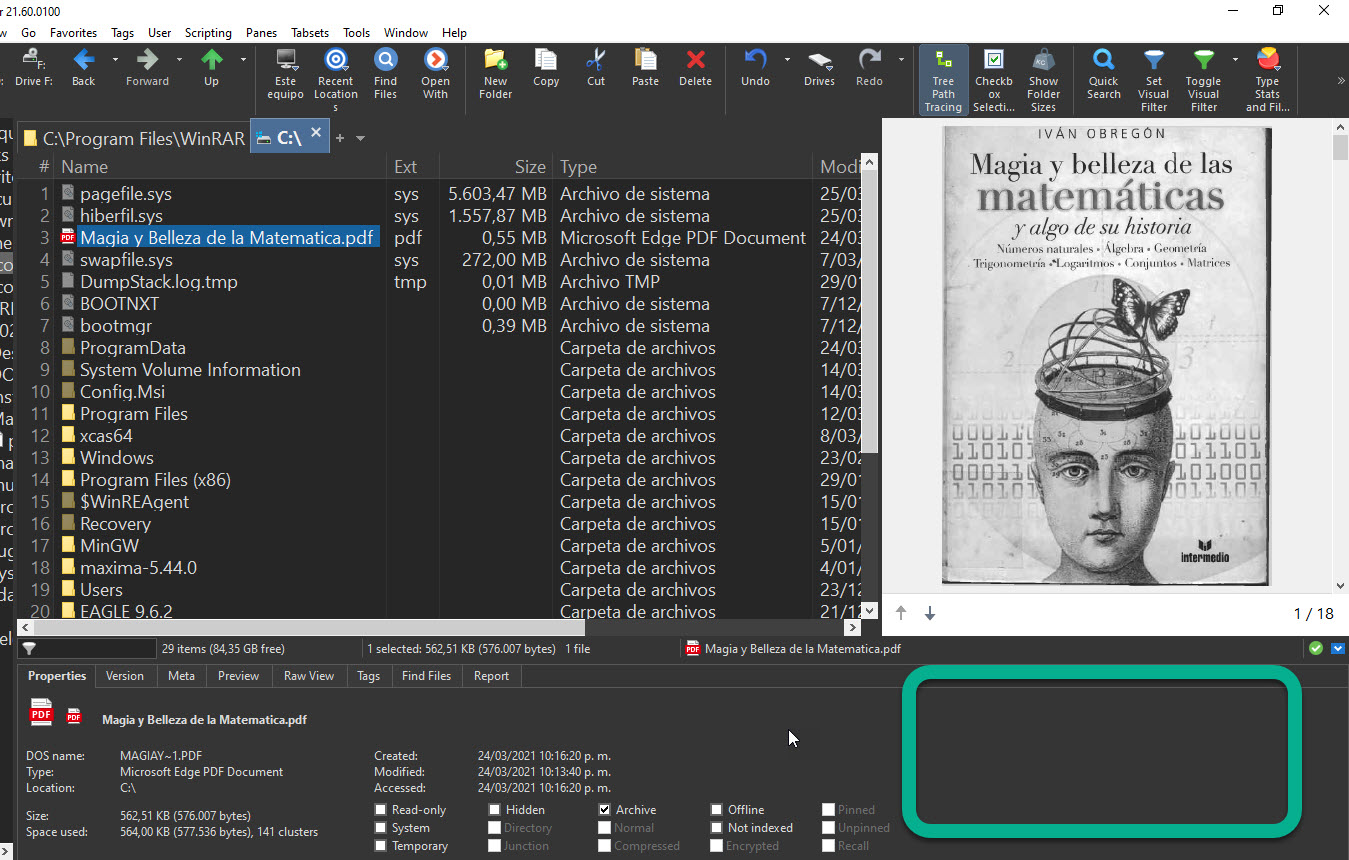The width and height of the screenshot is (1349, 860).
Task: Sort list by Size column header
Action: (495, 167)
